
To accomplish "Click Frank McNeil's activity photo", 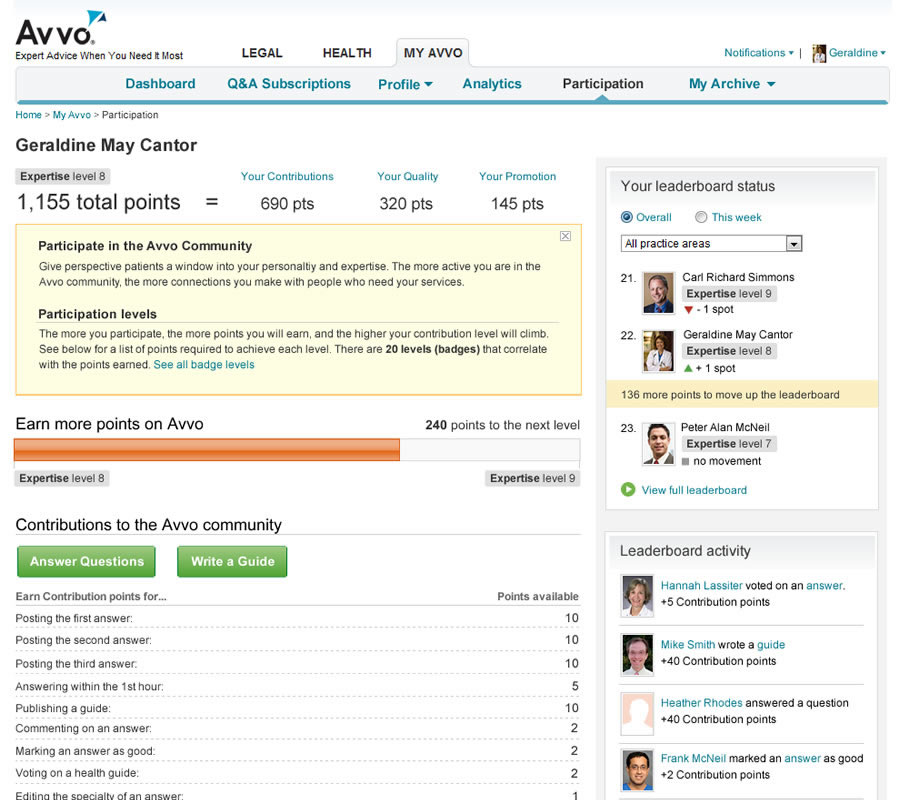I will coord(637,770).
